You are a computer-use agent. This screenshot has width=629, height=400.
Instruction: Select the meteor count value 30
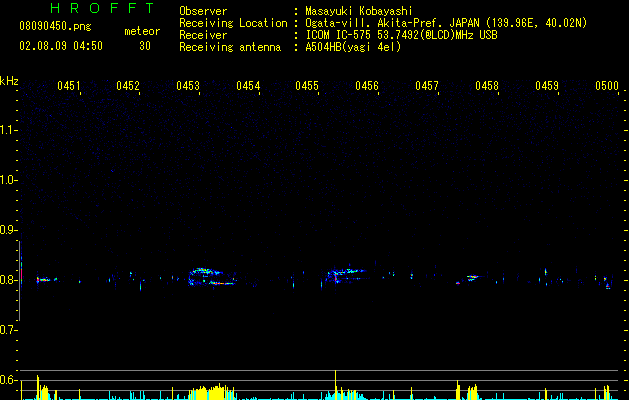point(145,46)
